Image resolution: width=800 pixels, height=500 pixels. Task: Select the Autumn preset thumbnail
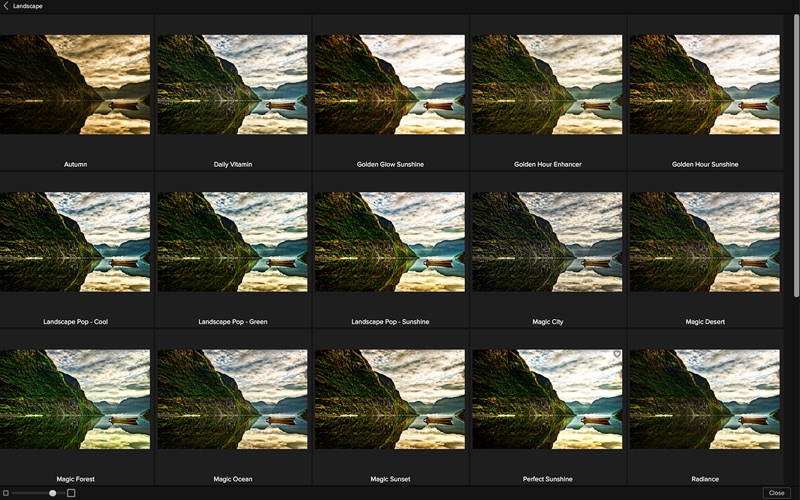75,84
